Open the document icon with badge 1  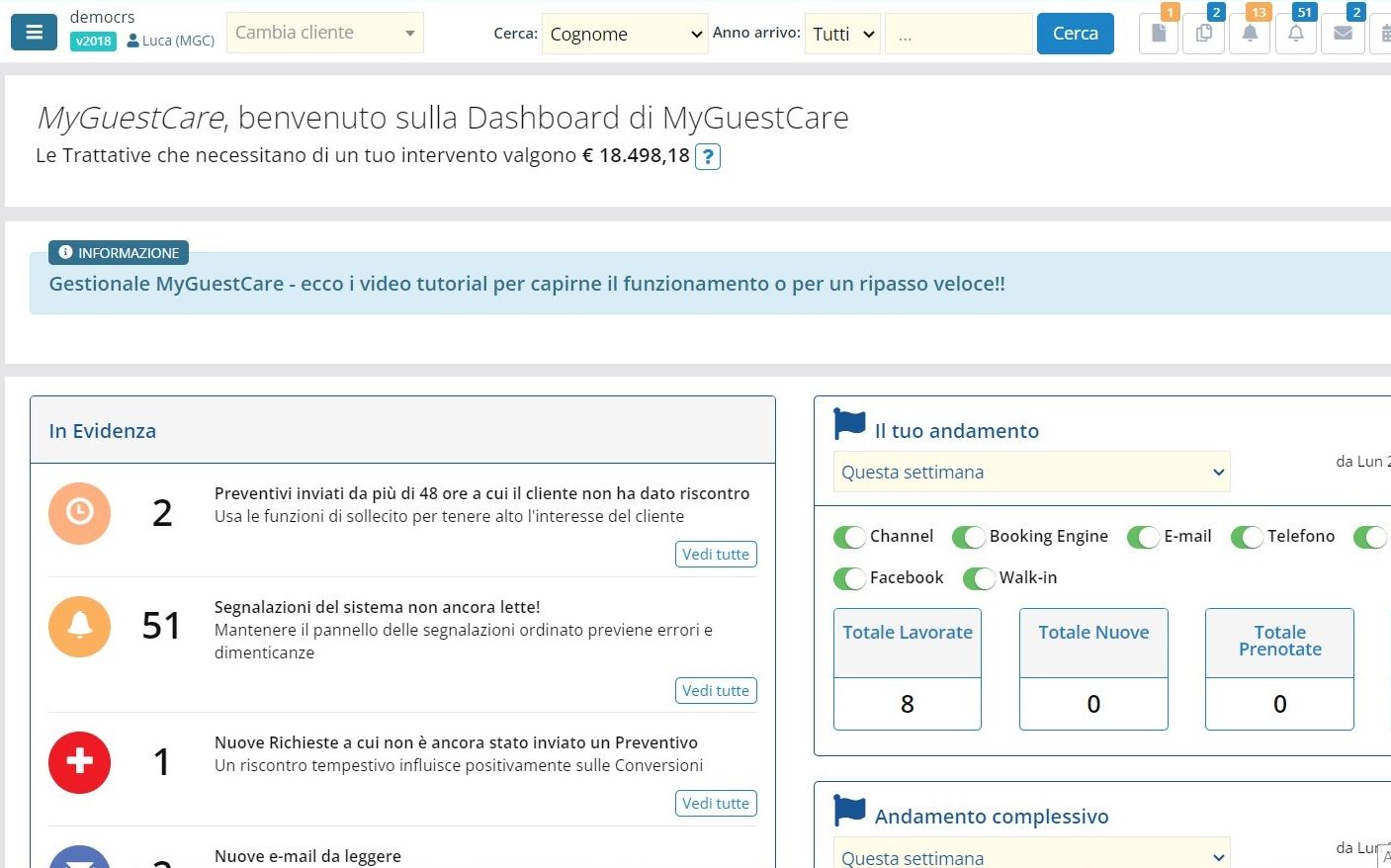1159,34
